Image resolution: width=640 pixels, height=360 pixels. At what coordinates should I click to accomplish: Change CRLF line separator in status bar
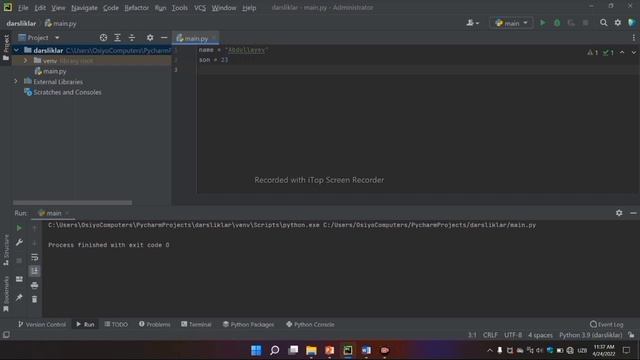click(x=490, y=335)
